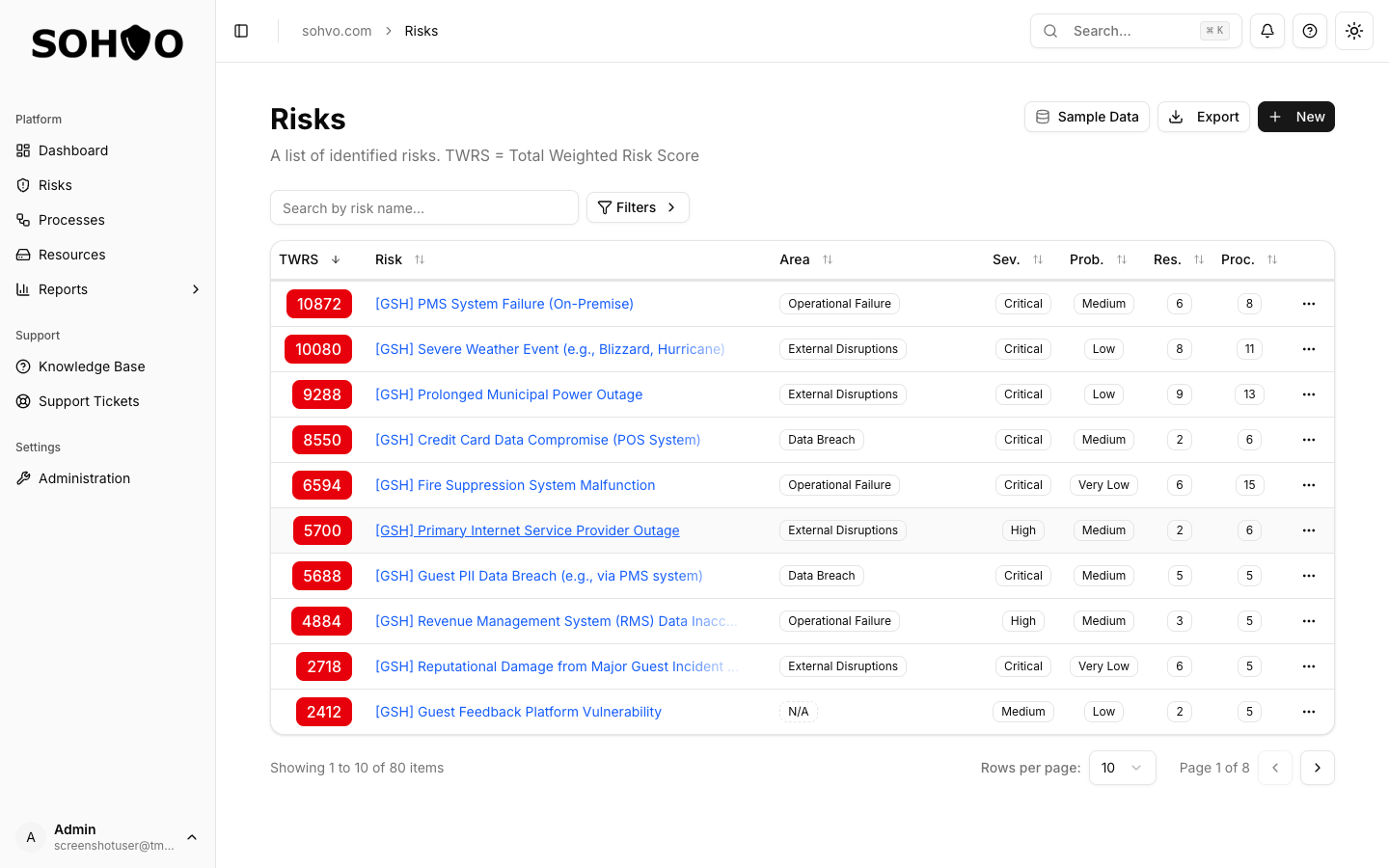Open Resources in the sidebar
The width and height of the screenshot is (1389, 868).
click(x=107, y=255)
